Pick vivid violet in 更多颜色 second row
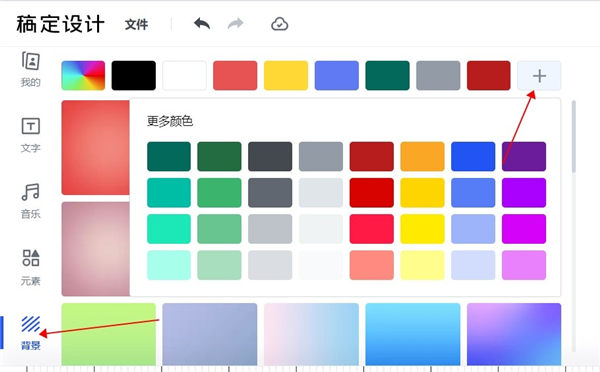 [x=524, y=193]
